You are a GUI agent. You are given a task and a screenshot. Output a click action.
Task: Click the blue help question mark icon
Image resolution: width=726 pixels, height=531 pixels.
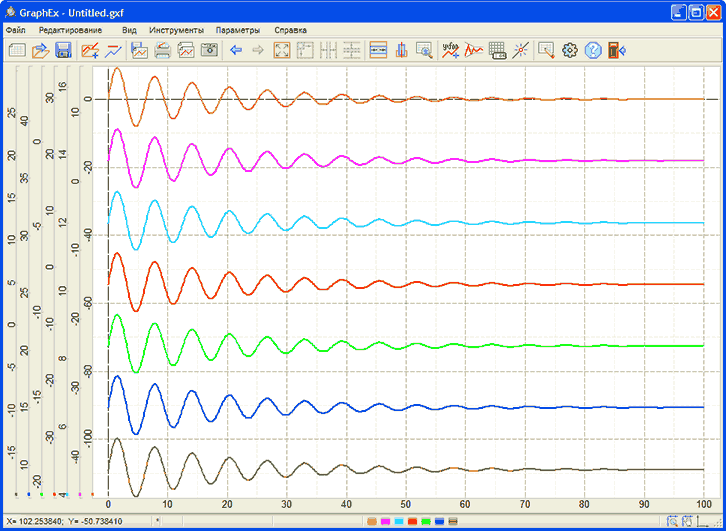click(x=593, y=50)
